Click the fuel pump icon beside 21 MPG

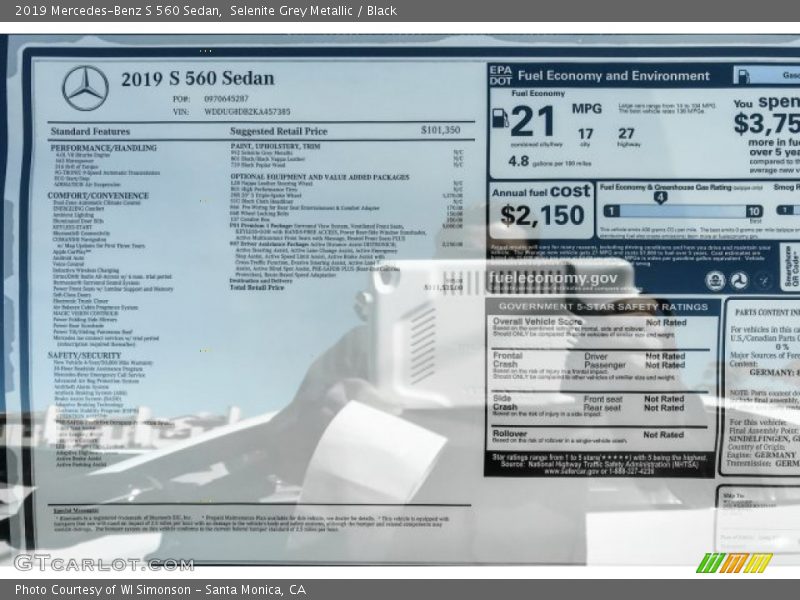(x=500, y=117)
